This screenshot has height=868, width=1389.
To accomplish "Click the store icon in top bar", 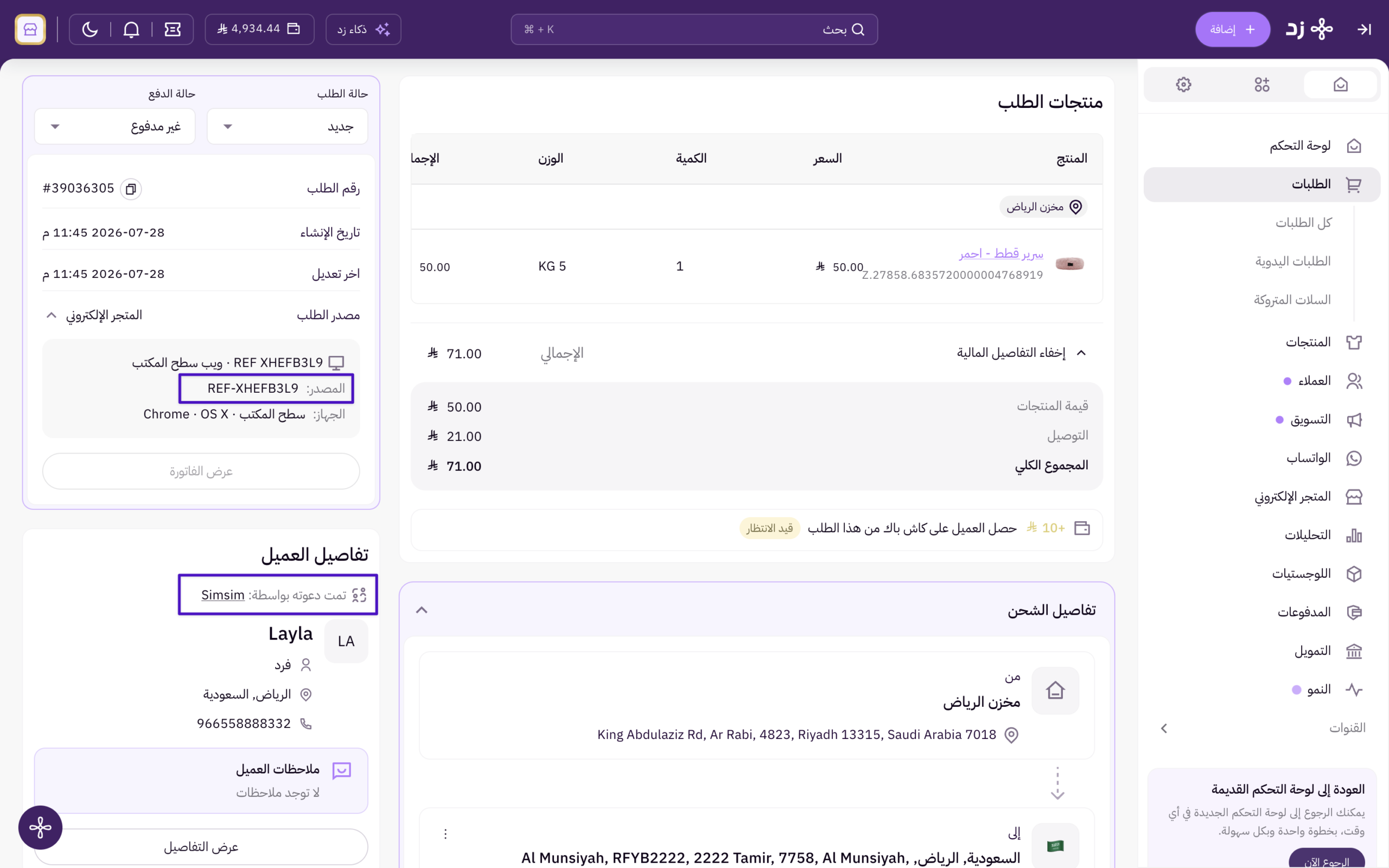I will tap(30, 29).
